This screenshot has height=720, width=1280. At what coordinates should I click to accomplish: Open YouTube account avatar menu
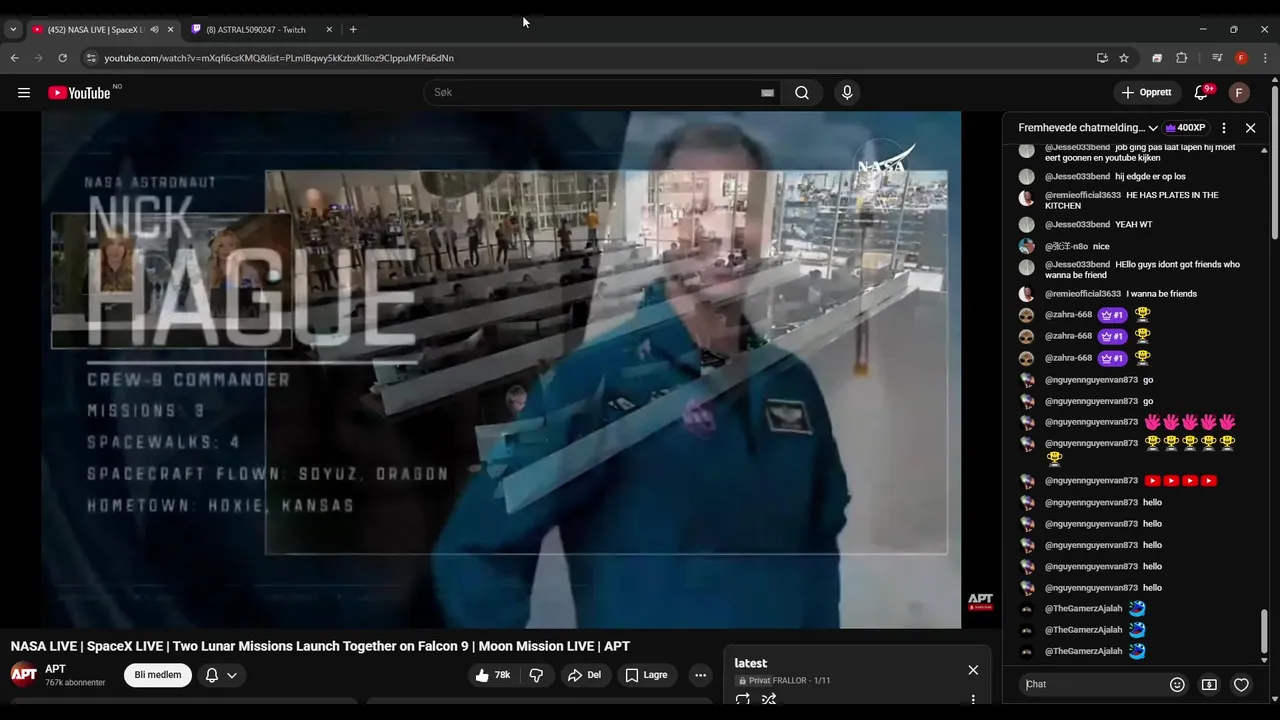tap(1239, 93)
